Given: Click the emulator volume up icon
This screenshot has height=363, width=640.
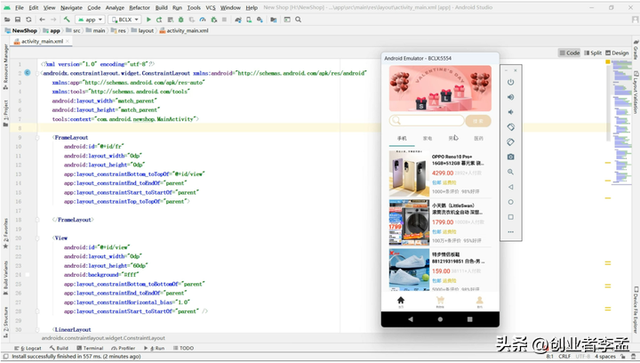Looking at the screenshot, I should [x=511, y=97].
